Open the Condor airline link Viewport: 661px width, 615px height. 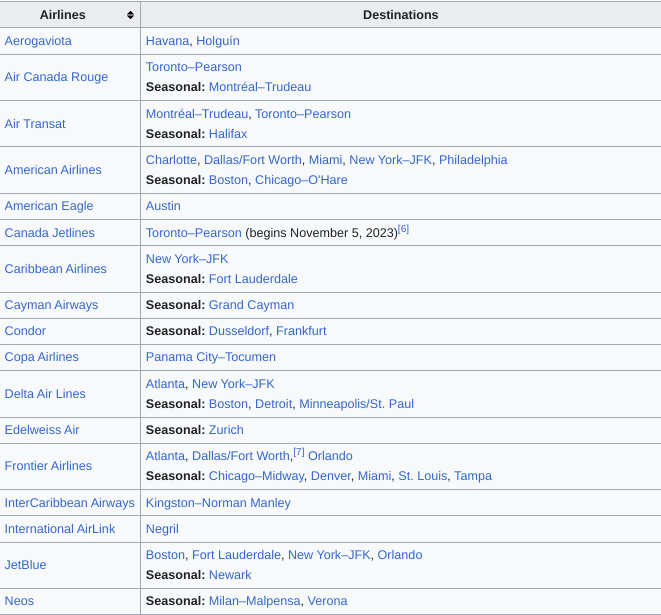pyautogui.click(x=25, y=331)
